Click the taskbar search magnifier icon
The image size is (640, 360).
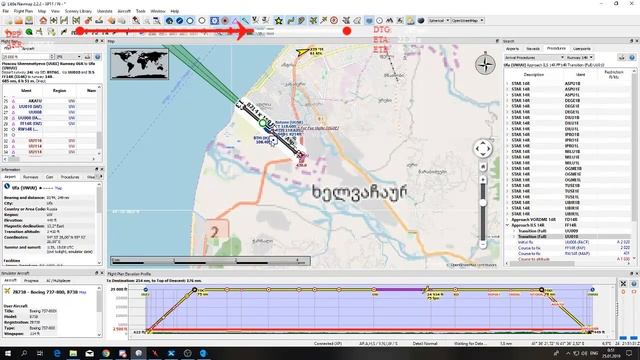pos(24,353)
